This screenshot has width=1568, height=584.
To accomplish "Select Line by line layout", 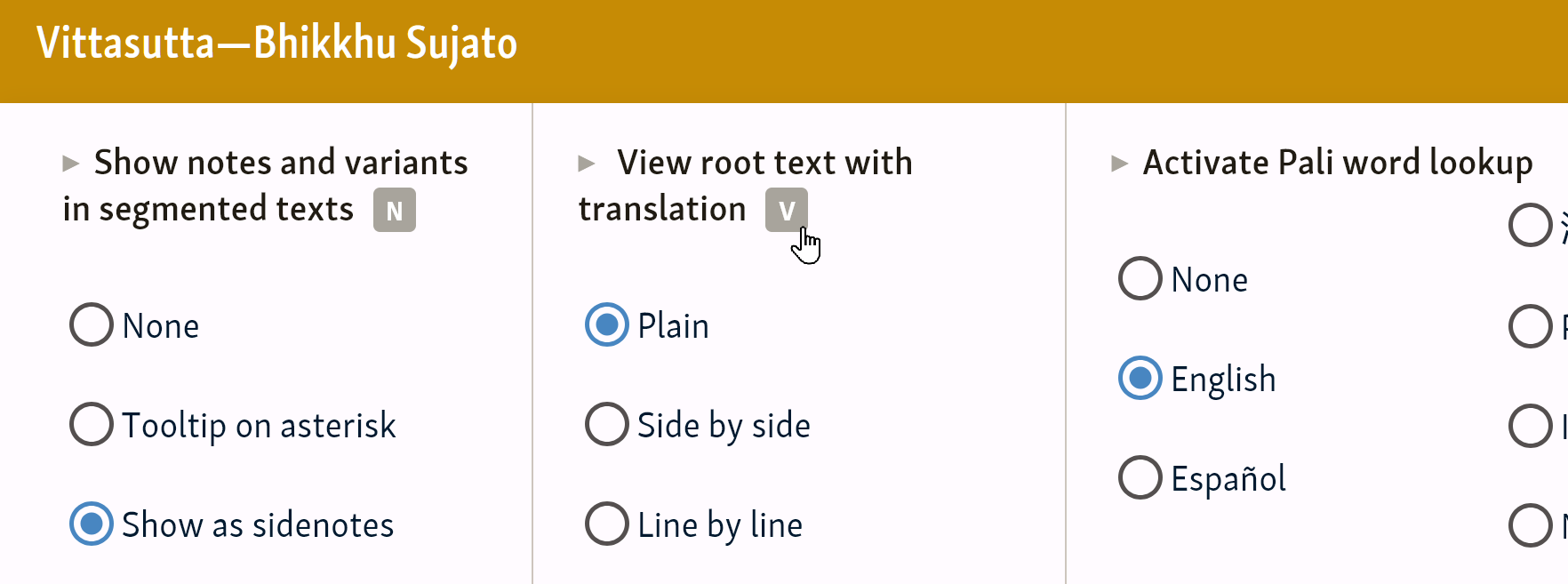I will pos(607,524).
